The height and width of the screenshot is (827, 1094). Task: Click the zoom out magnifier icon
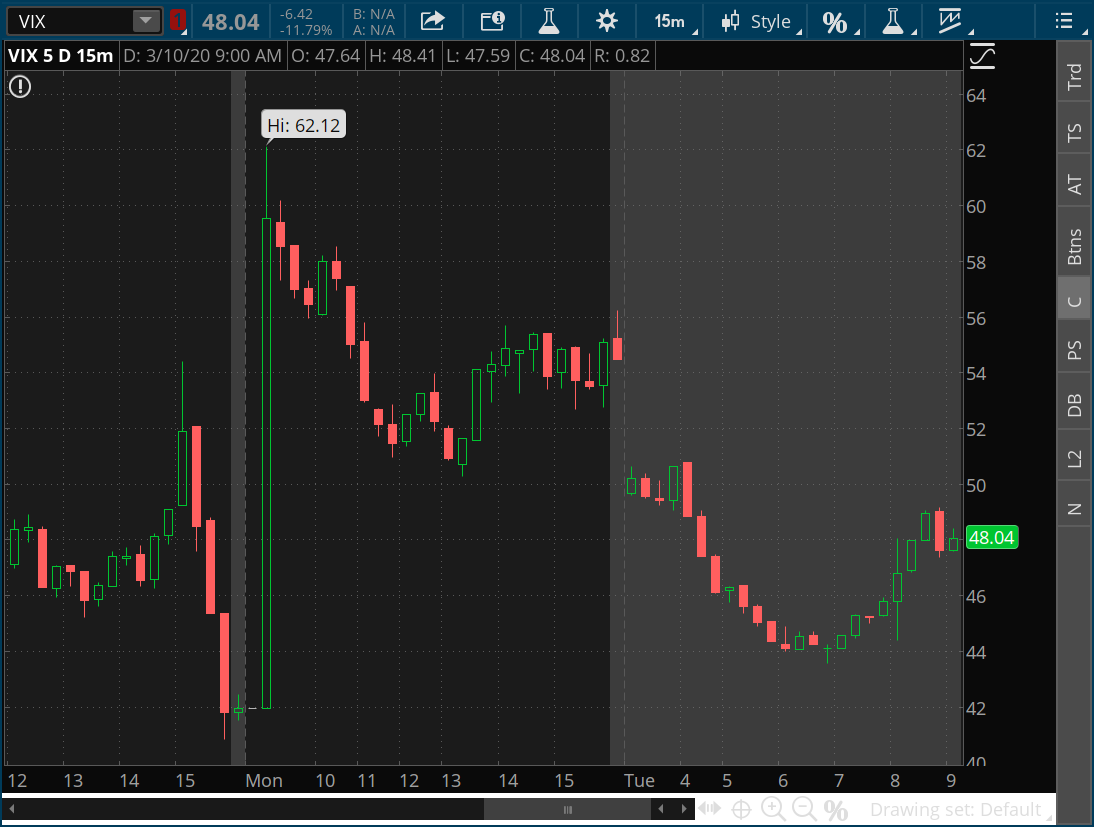804,809
